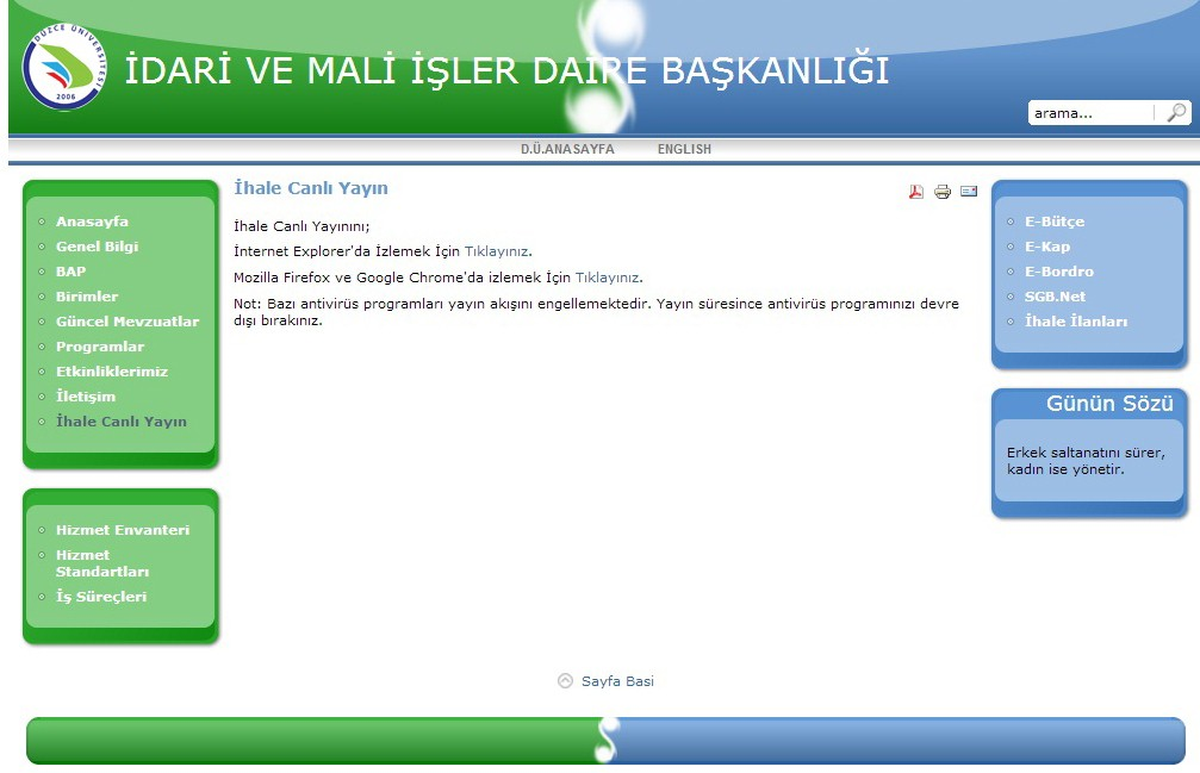Open the İş Süreçleri link

(x=101, y=597)
